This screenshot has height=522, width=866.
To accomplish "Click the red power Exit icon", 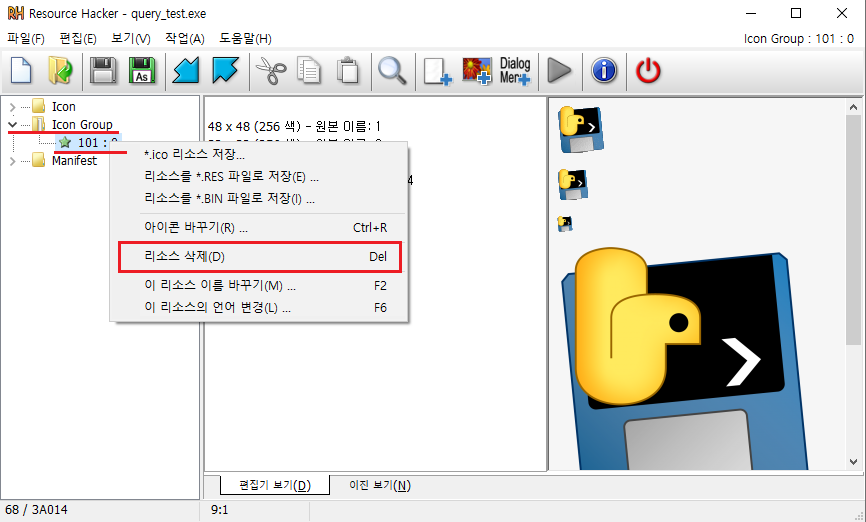I will pos(648,71).
